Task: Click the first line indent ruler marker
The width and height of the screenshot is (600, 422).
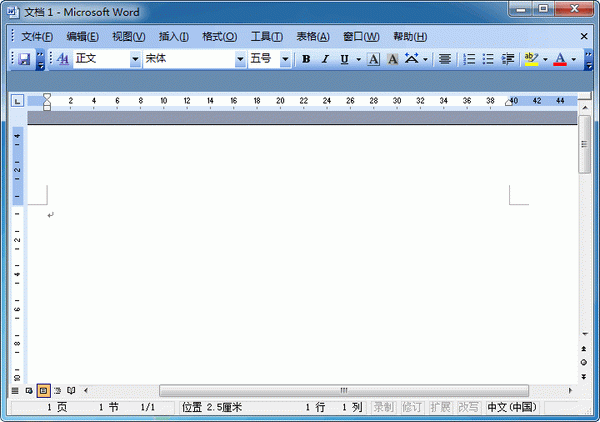Action: [47, 97]
